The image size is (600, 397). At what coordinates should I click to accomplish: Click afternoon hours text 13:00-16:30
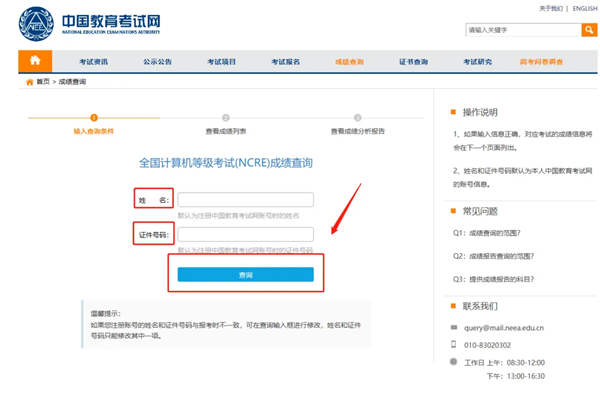[526, 376]
